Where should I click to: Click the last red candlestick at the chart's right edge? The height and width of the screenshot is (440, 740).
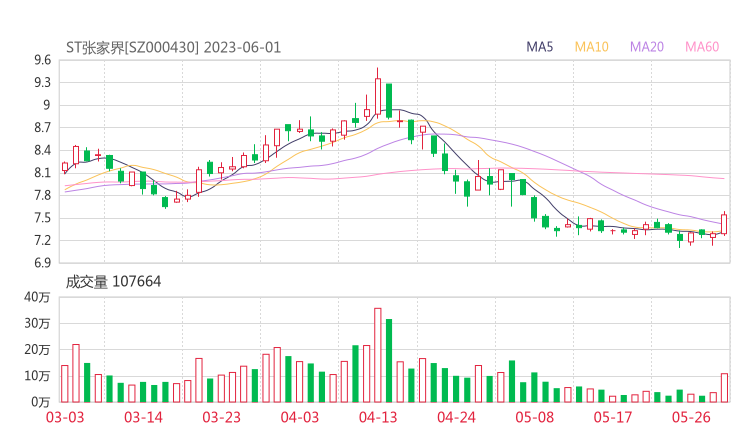[x=724, y=223]
